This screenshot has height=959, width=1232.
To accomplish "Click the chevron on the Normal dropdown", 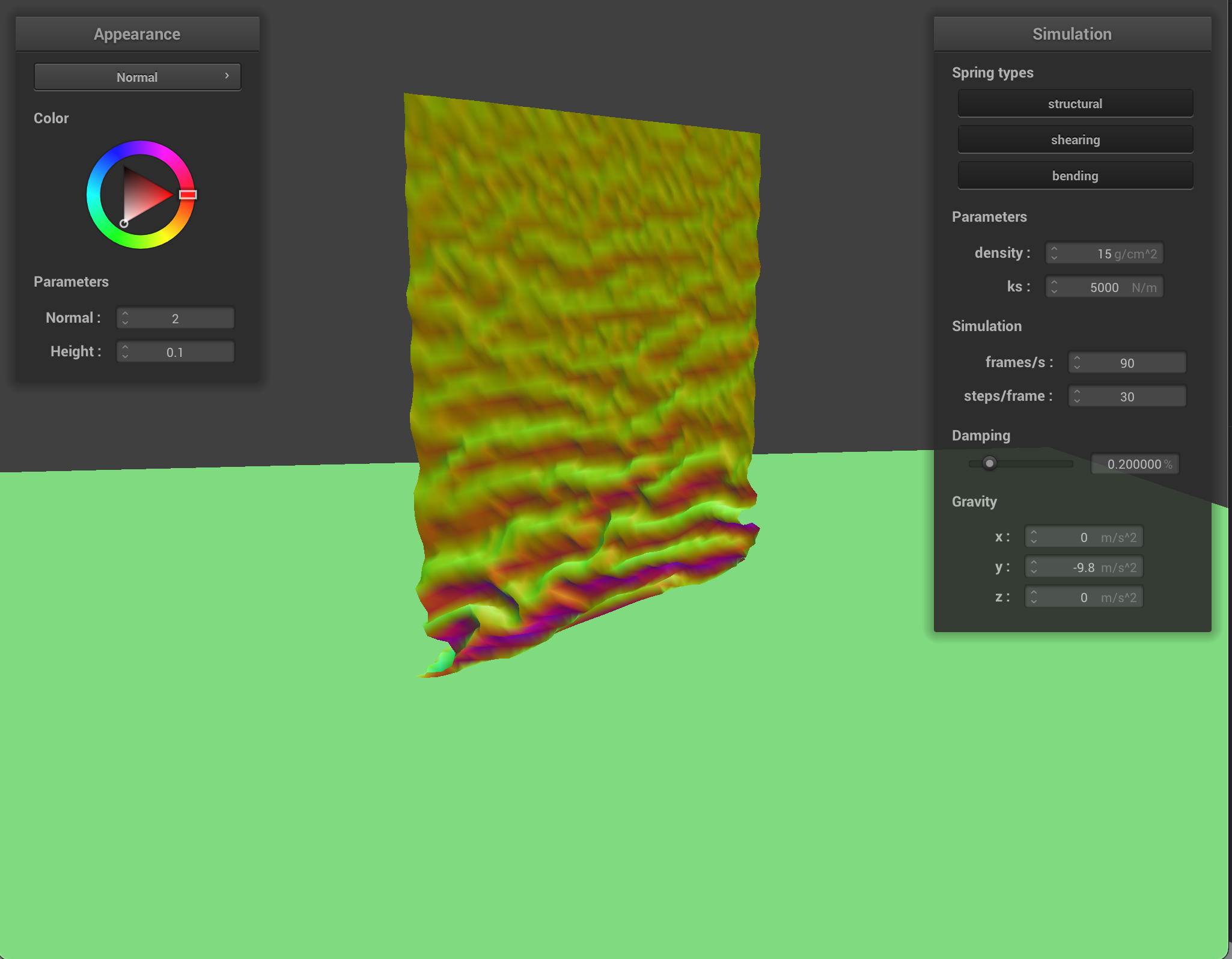I will (227, 76).
